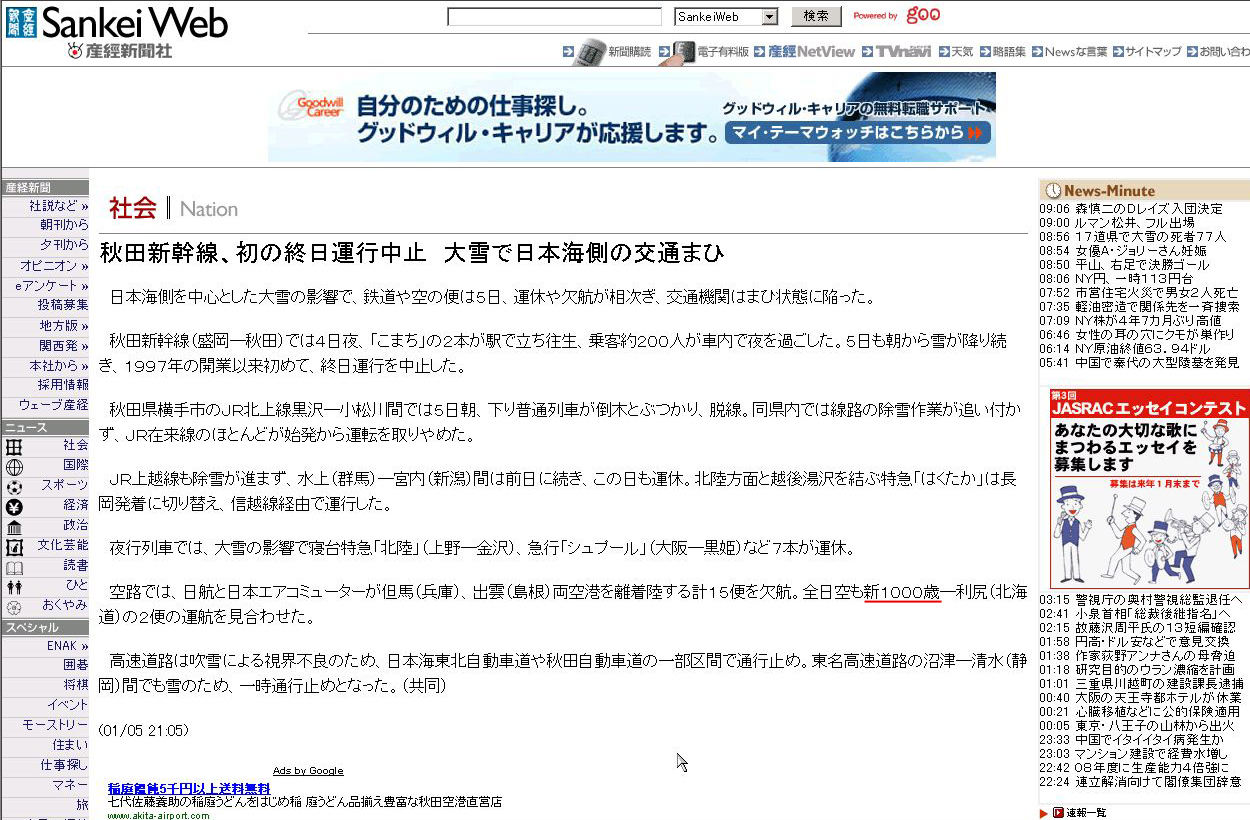Click the Ads by Google link
This screenshot has height=820, width=1250.
pos(308,771)
